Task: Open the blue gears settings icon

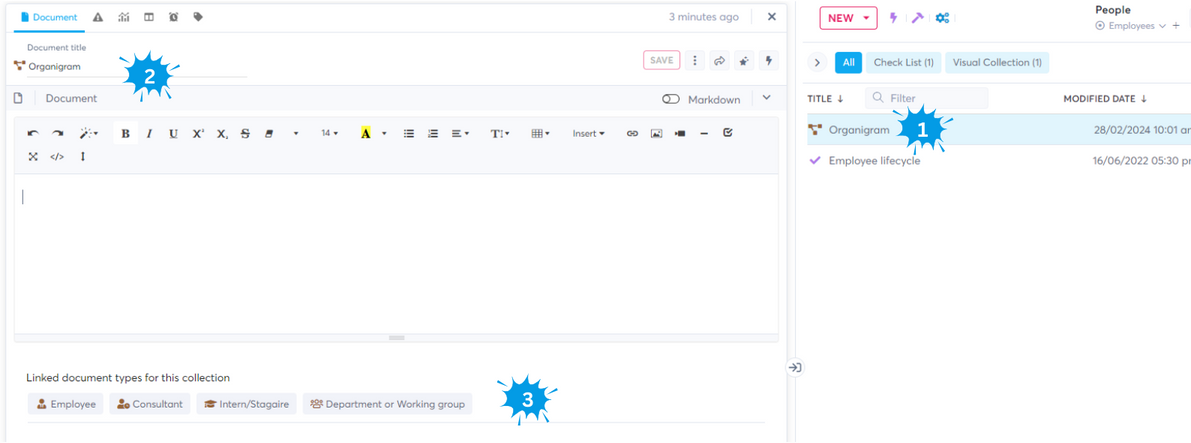Action: [x=942, y=18]
